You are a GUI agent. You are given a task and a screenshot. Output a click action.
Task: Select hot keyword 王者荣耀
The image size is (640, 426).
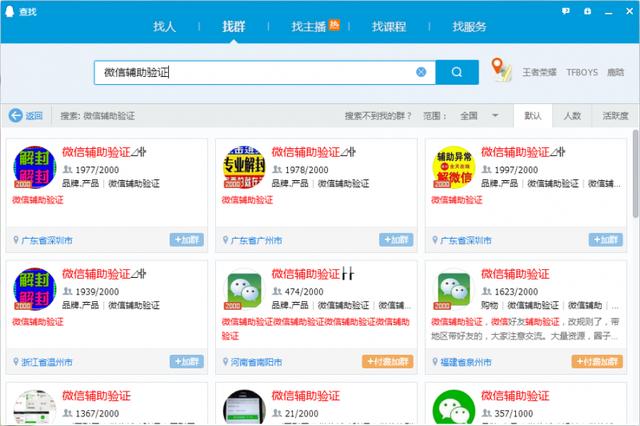point(539,72)
